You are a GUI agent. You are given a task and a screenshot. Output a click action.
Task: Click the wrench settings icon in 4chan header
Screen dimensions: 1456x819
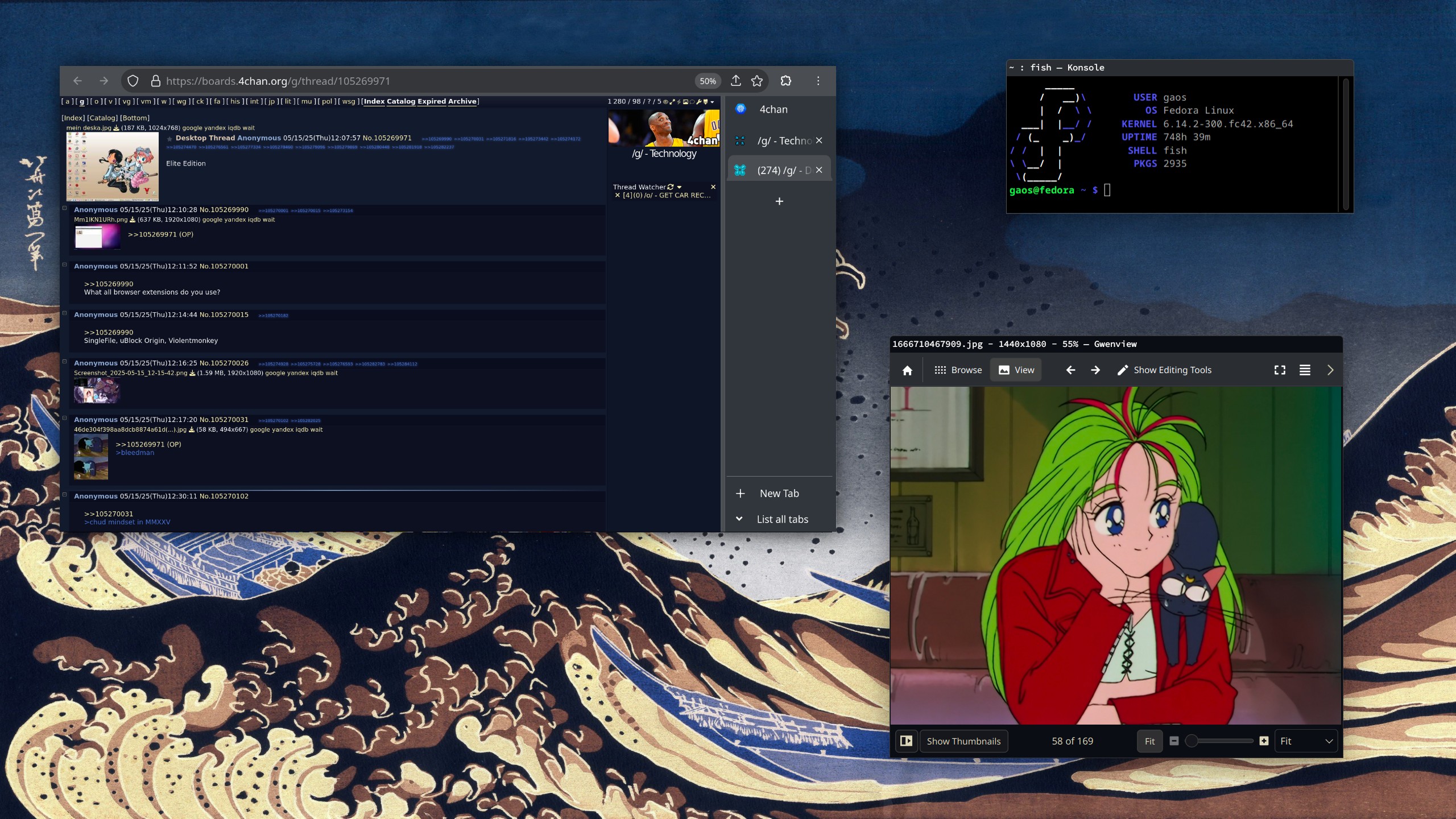point(698,102)
